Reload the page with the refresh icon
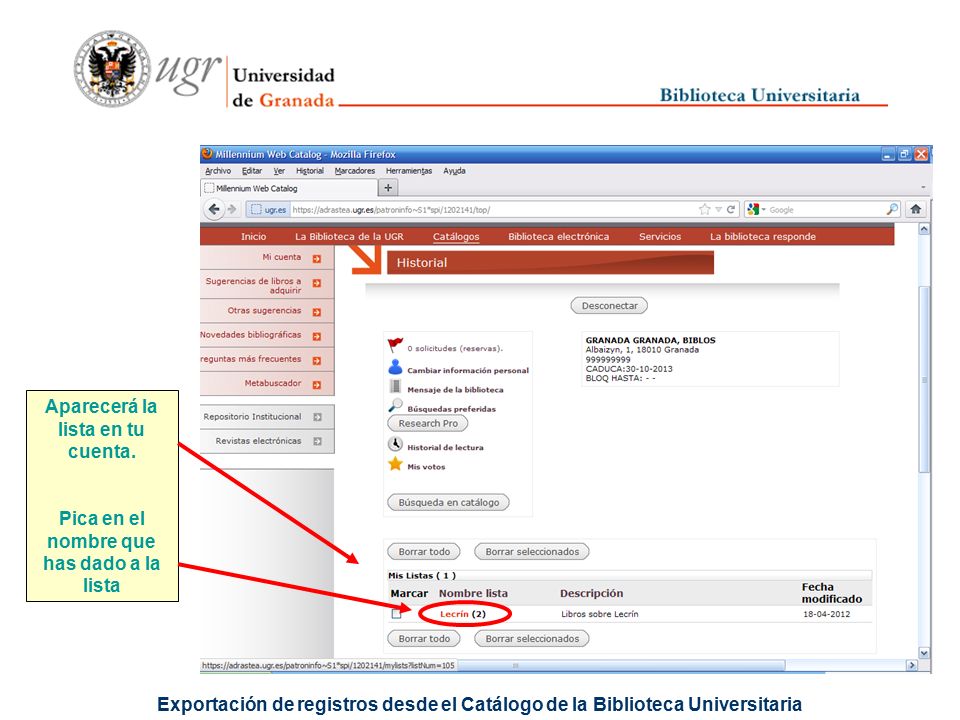 [730, 209]
